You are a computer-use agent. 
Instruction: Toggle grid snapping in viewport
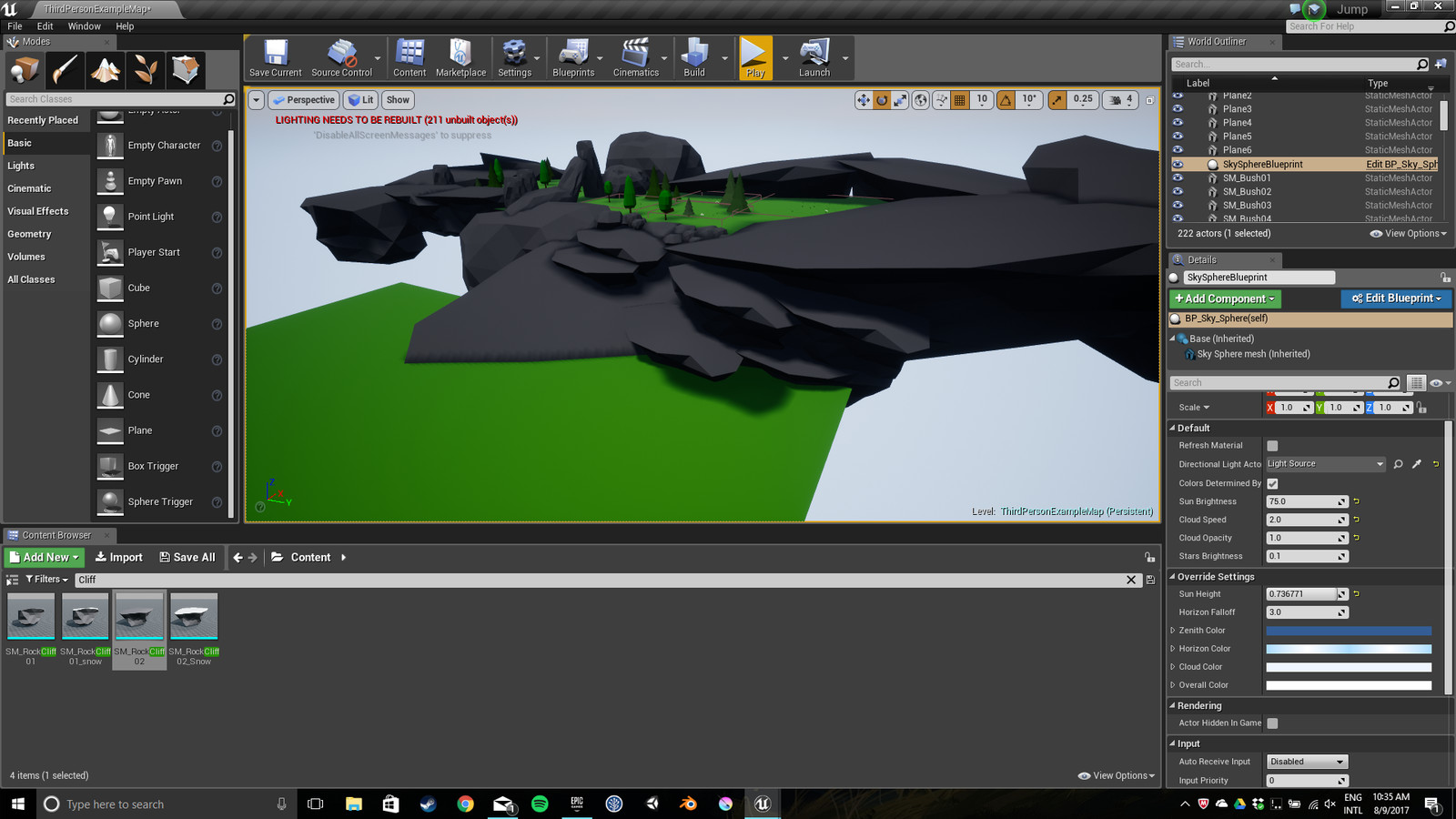[x=960, y=100]
